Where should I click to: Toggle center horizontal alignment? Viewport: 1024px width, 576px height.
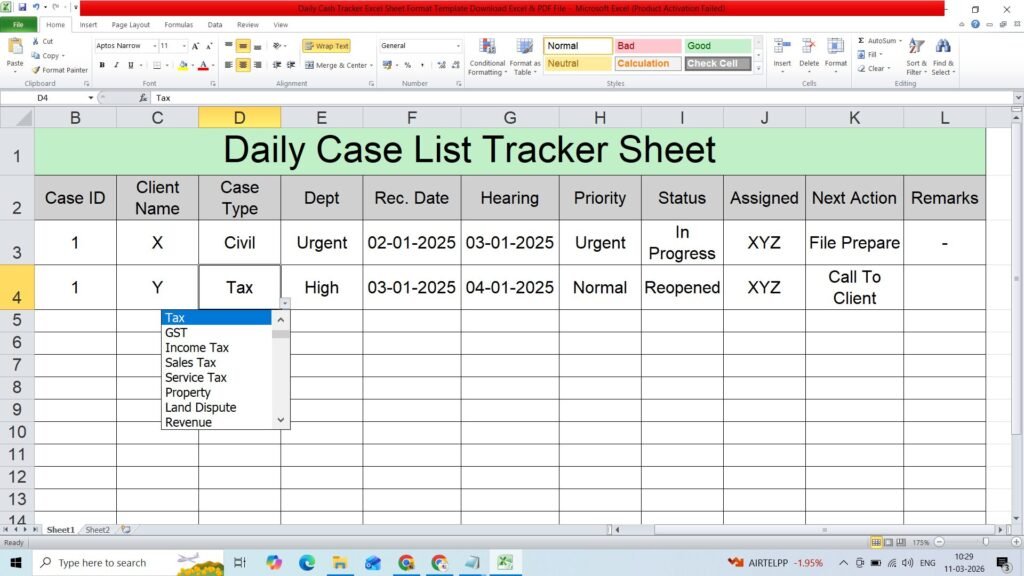point(242,65)
